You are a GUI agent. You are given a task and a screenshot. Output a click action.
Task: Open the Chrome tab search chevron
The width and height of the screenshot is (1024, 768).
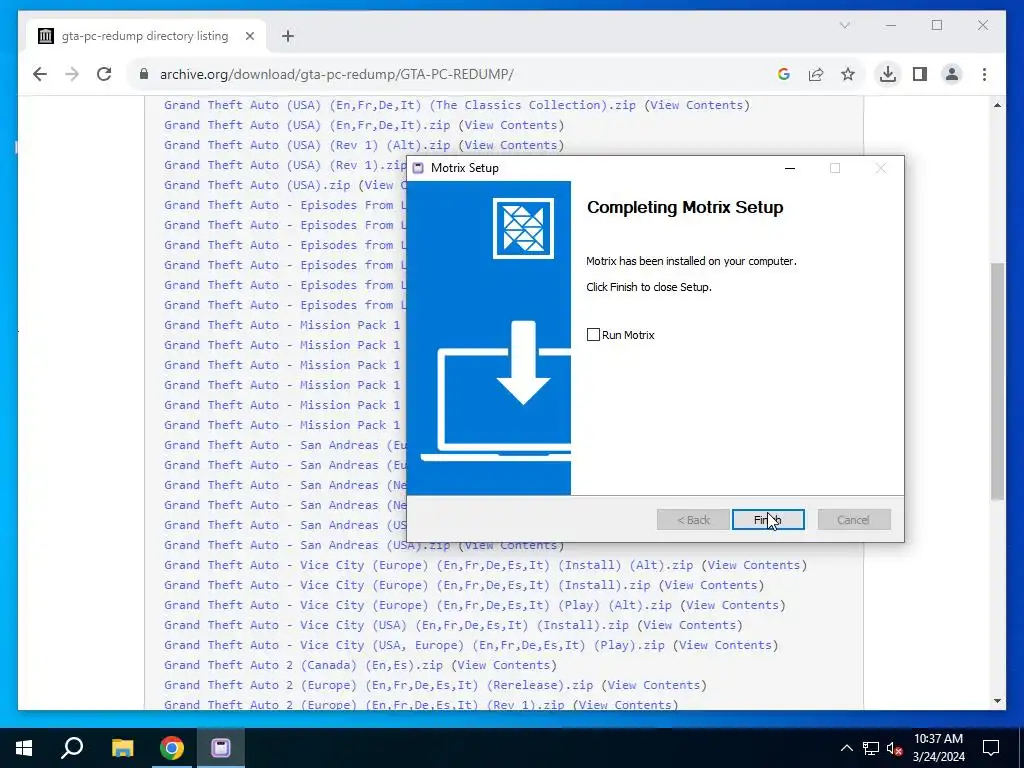844,25
